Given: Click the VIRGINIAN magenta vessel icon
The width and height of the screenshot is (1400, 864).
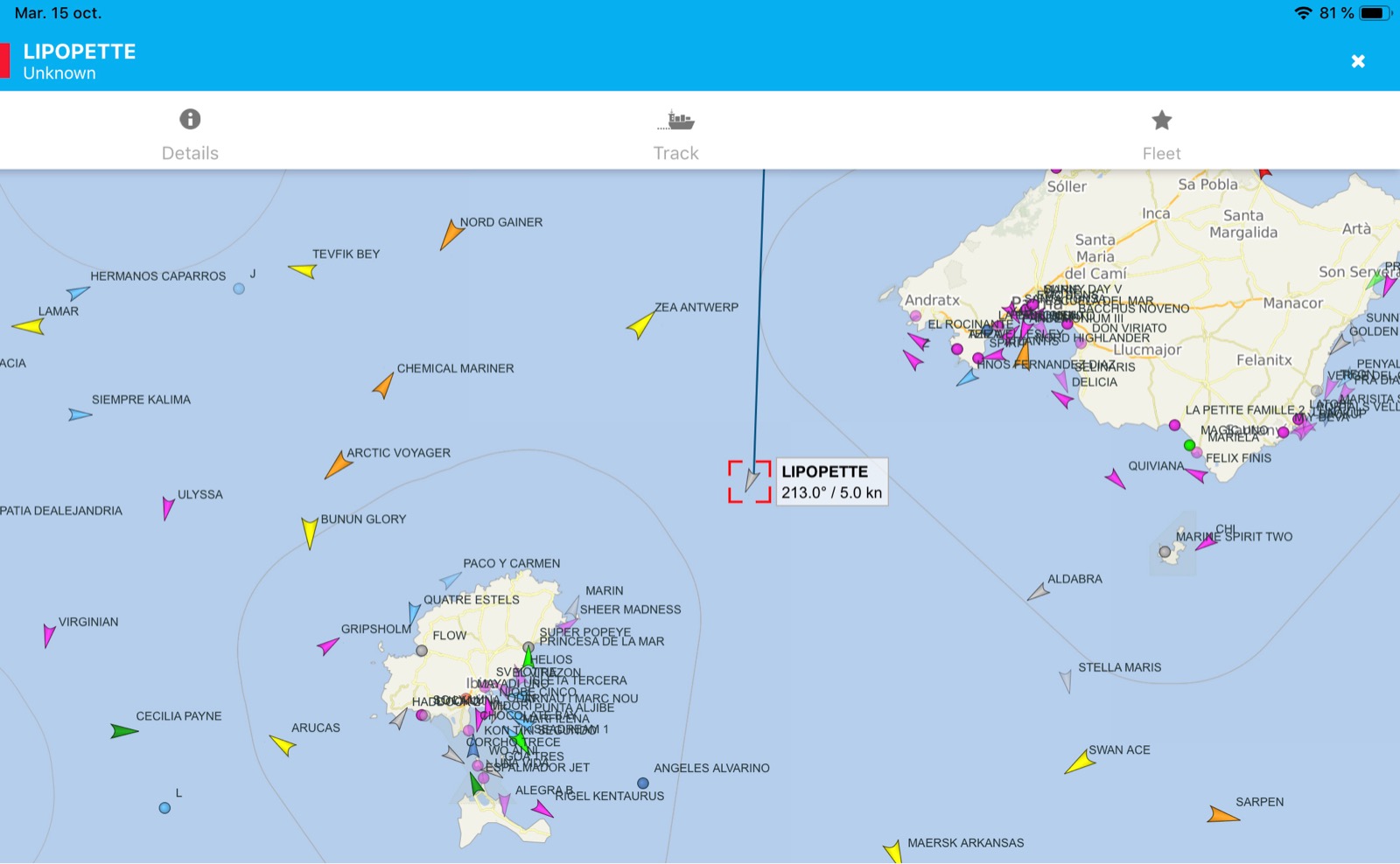Looking at the screenshot, I should (49, 634).
